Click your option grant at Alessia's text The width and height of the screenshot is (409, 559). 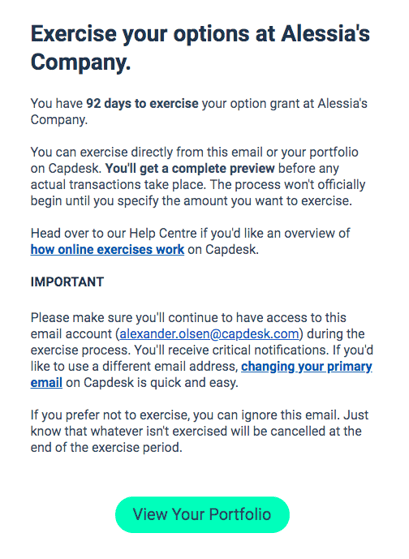click(285, 103)
